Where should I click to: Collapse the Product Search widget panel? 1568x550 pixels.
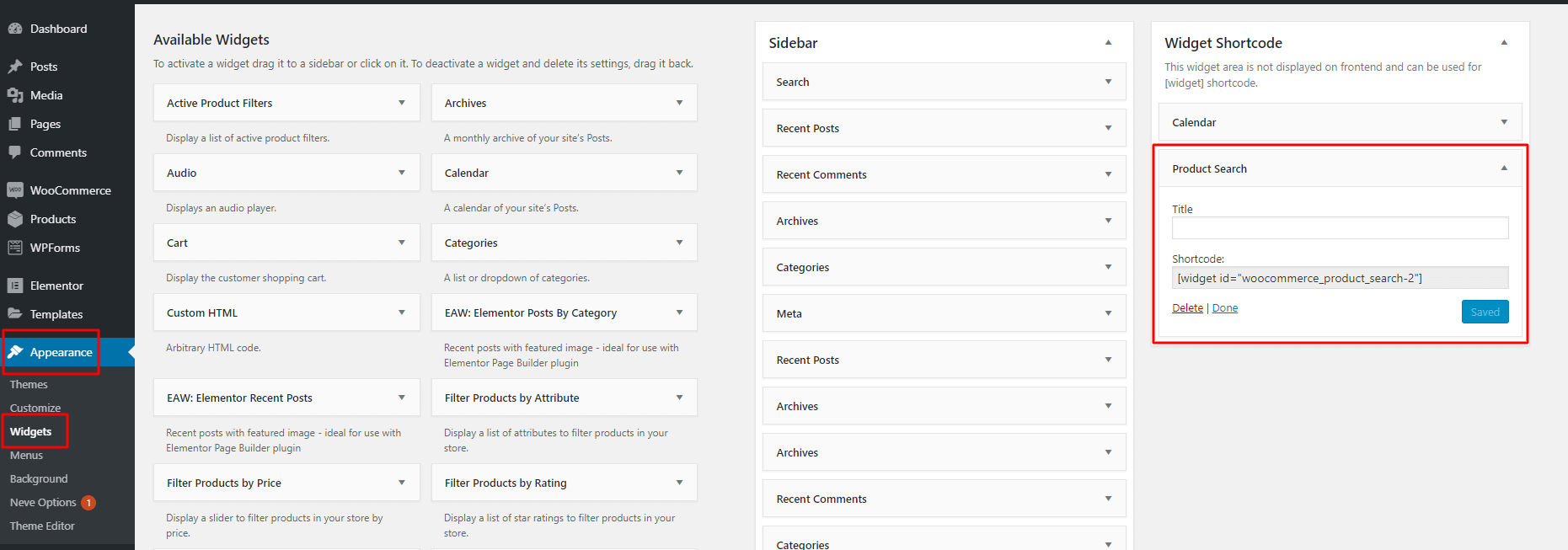[x=1504, y=168]
